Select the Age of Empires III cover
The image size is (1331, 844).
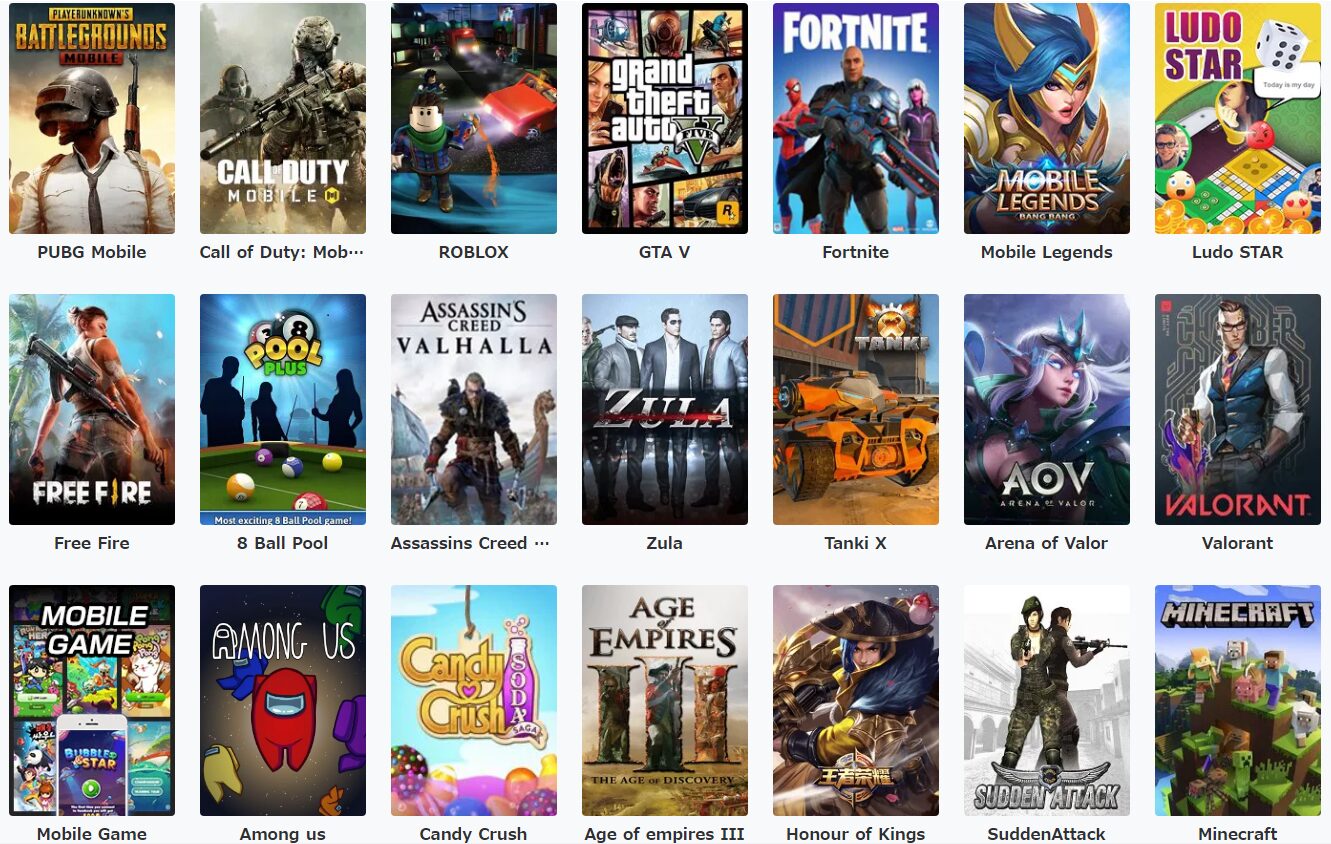click(665, 700)
